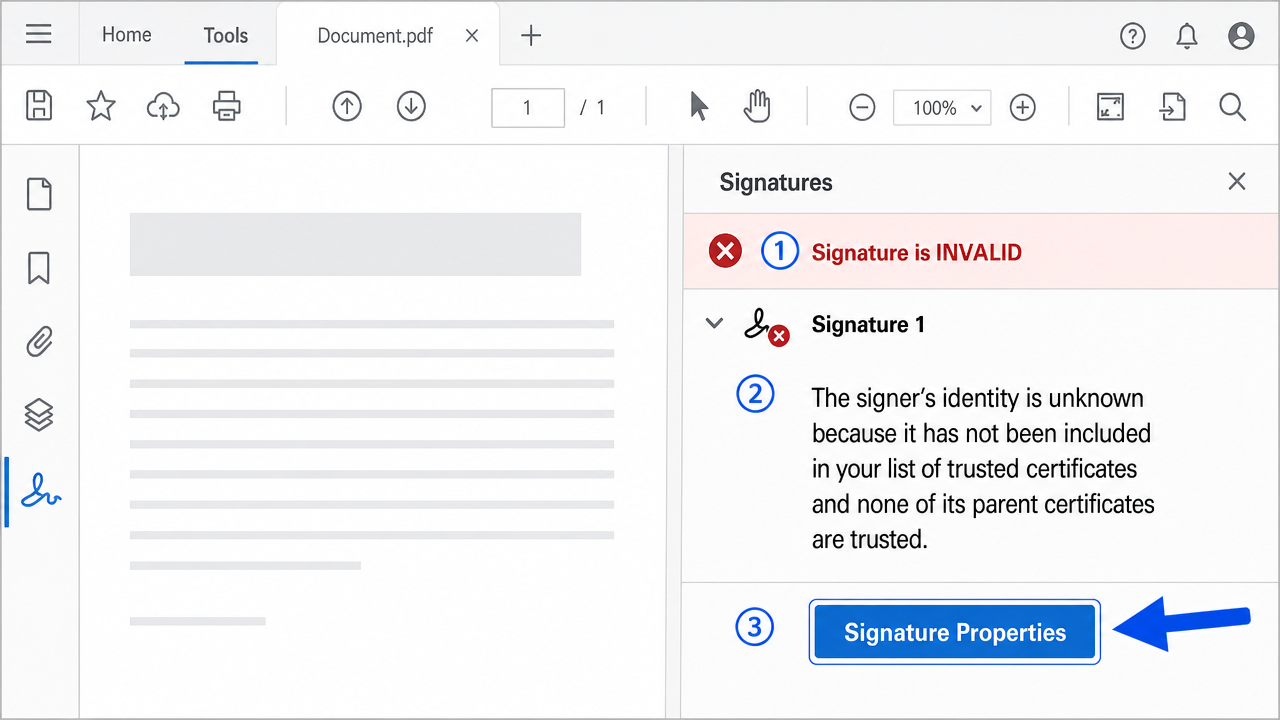
Task: Open the signatures sidebar panel
Action: point(41,491)
